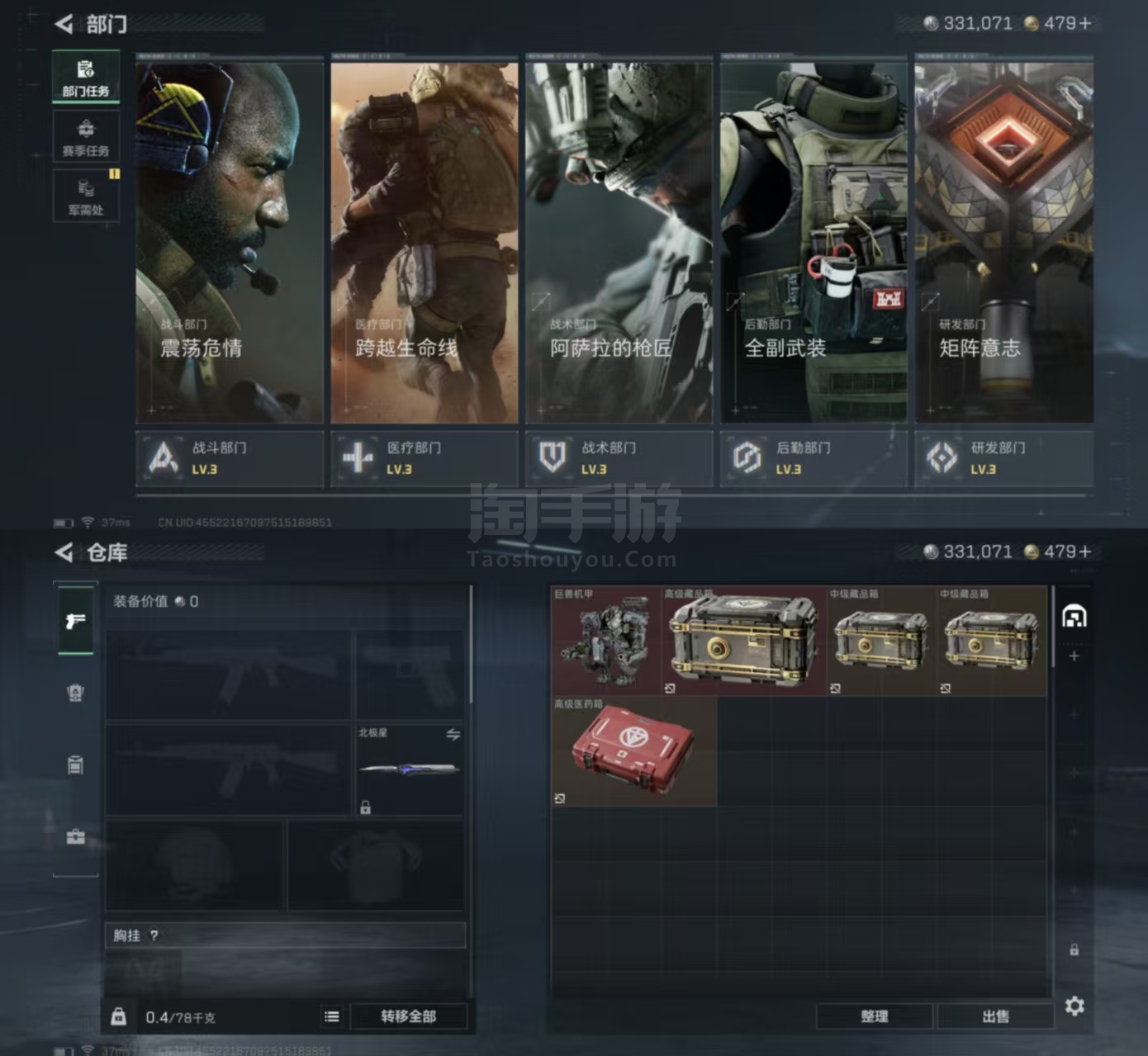This screenshot has width=1148, height=1056.
Task: Click the warehouse inventory grid scrollbar
Action: [1053, 627]
